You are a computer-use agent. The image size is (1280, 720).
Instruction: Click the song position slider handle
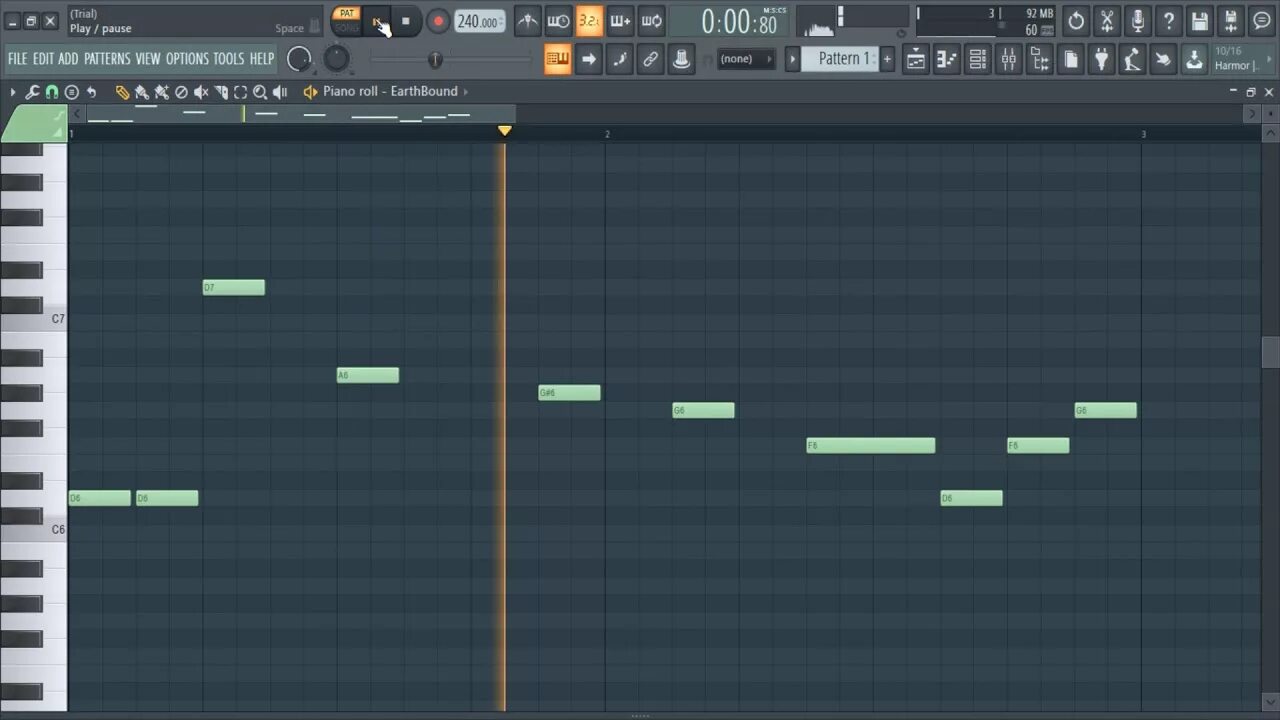tap(435, 60)
